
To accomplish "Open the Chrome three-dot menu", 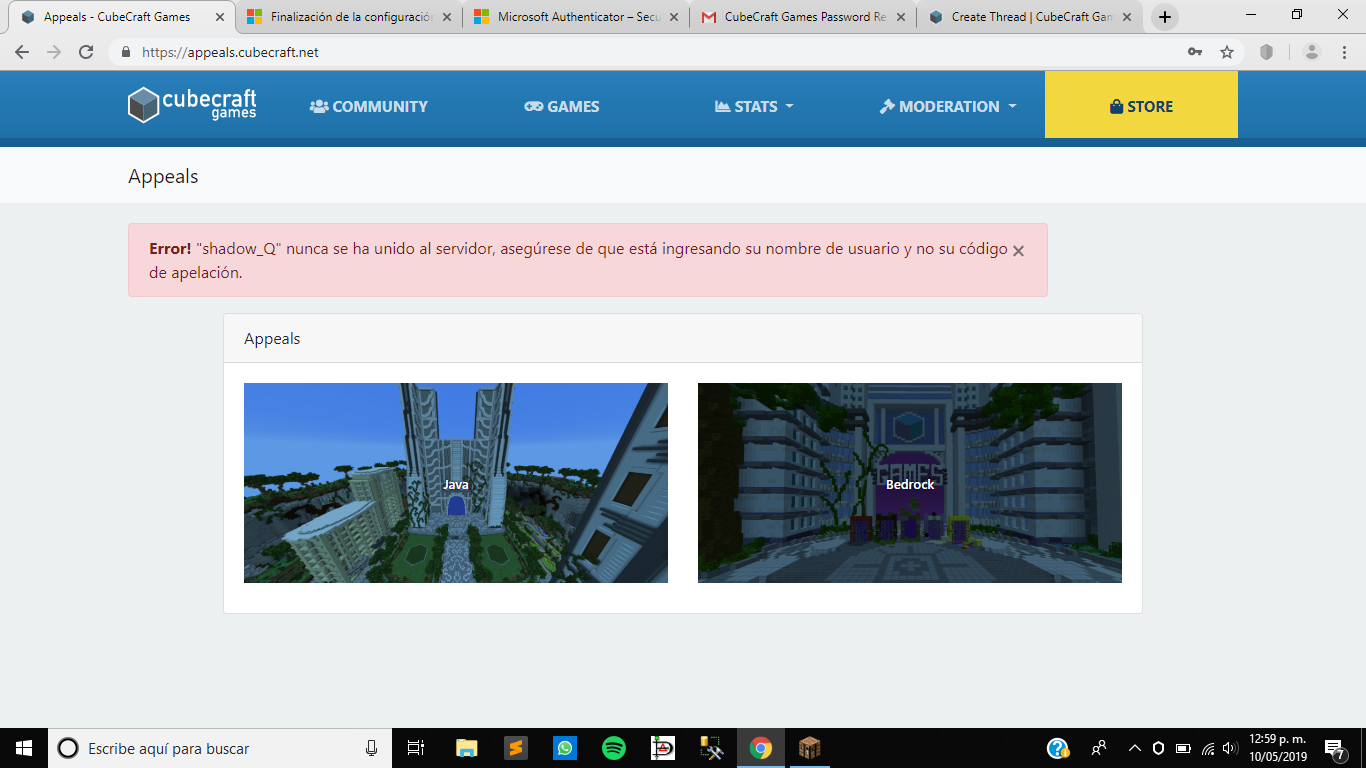I will tap(1344, 52).
